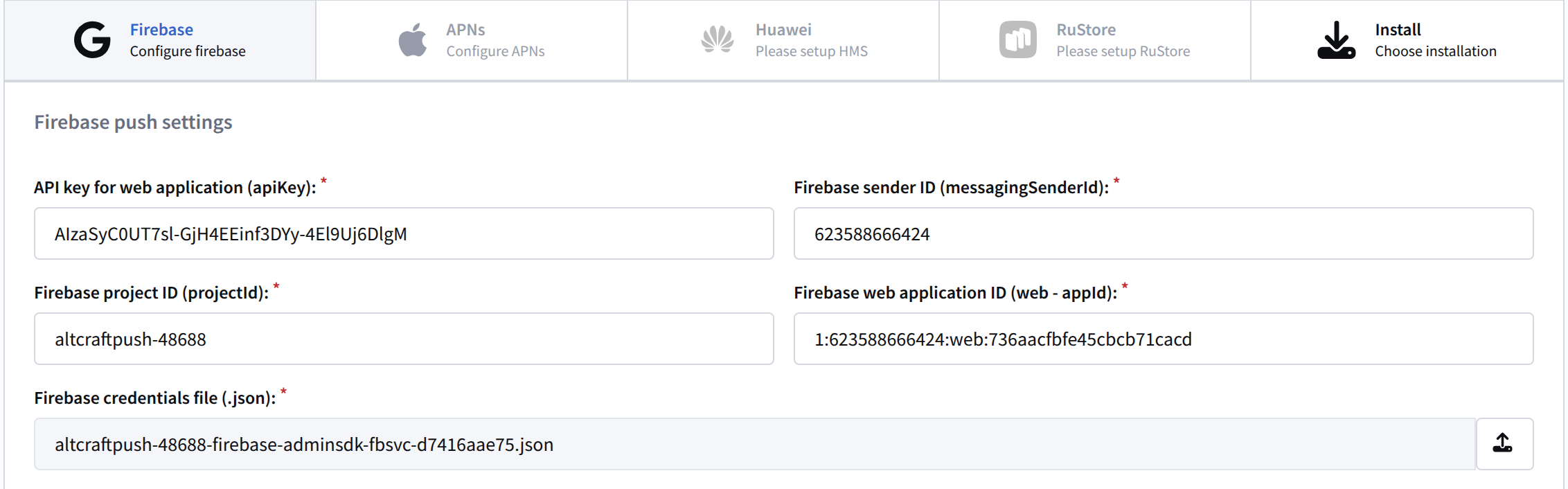The width and height of the screenshot is (1568, 489).
Task: Click the 'API key for web application (apiKey):' label
Action: point(175,188)
